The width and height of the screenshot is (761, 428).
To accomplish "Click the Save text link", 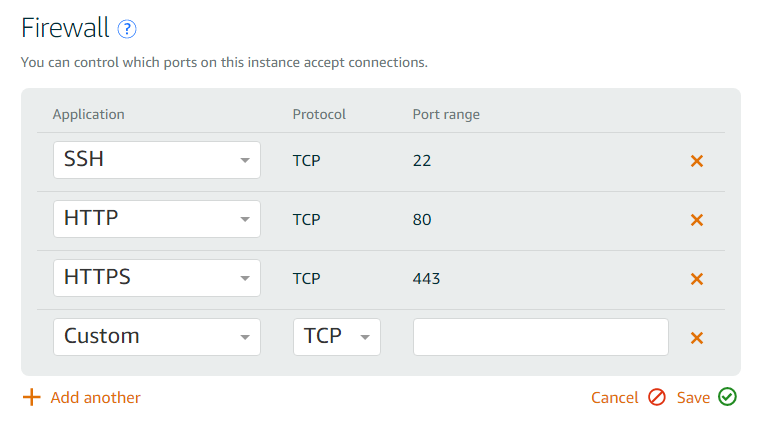I will click(693, 397).
